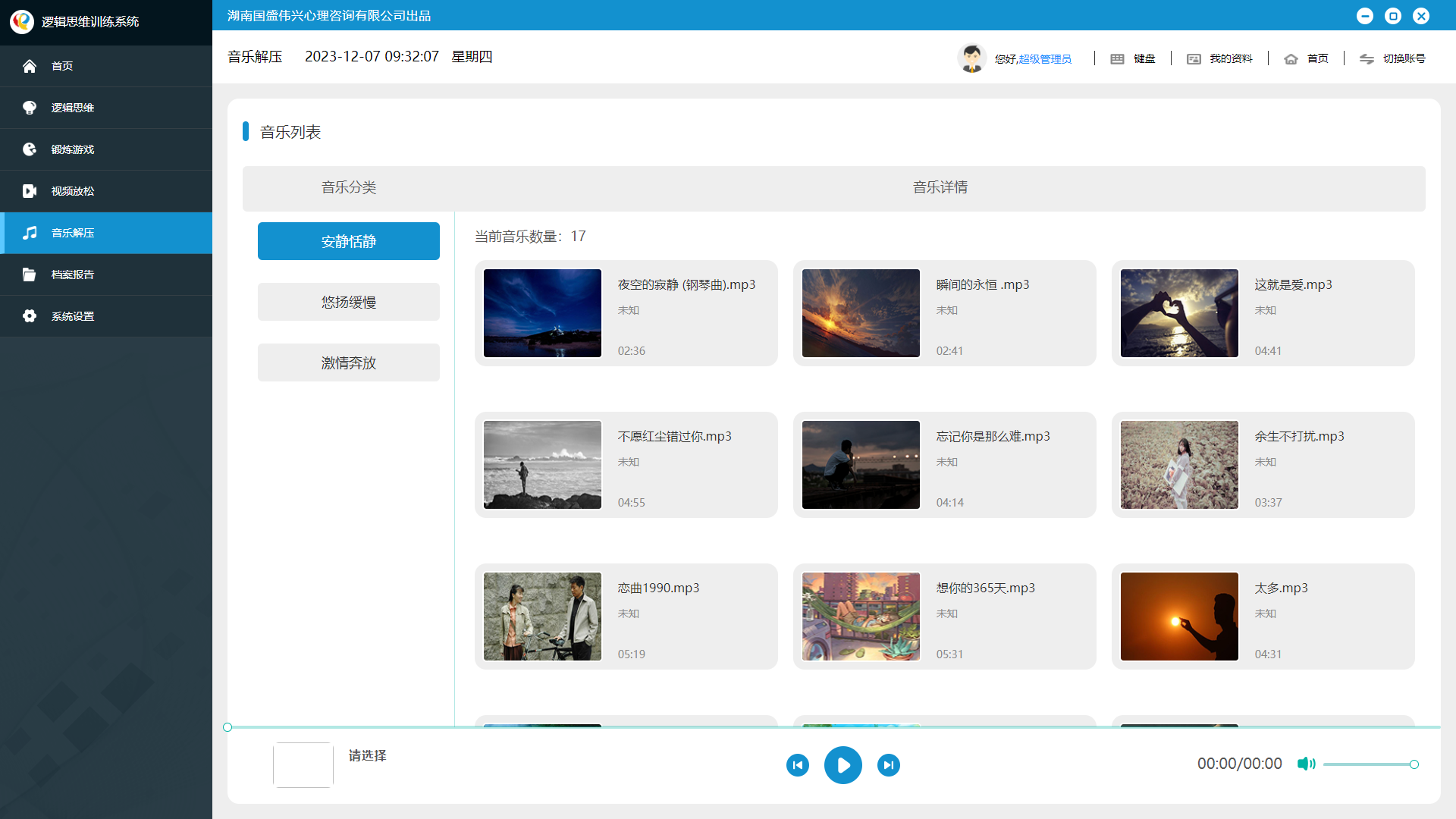Skip to next track with the forward button

[x=888, y=764]
